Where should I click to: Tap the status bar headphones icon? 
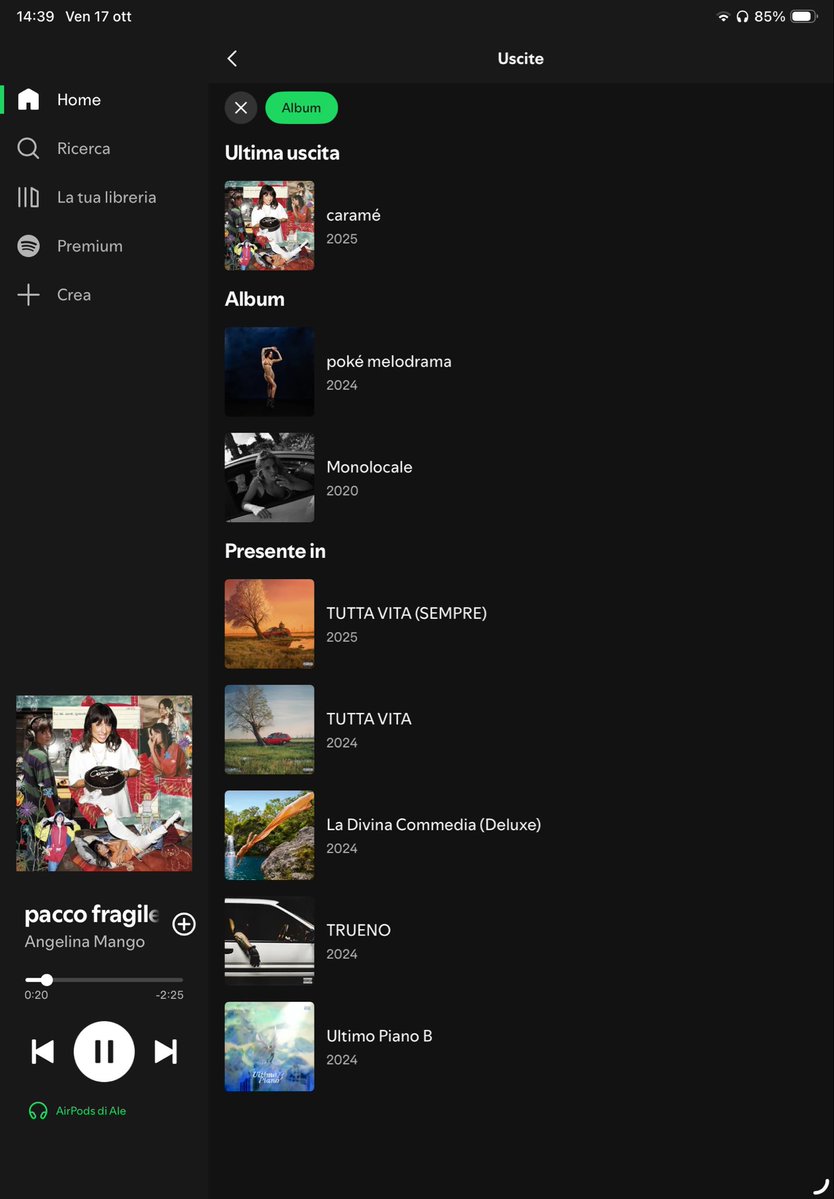point(742,16)
